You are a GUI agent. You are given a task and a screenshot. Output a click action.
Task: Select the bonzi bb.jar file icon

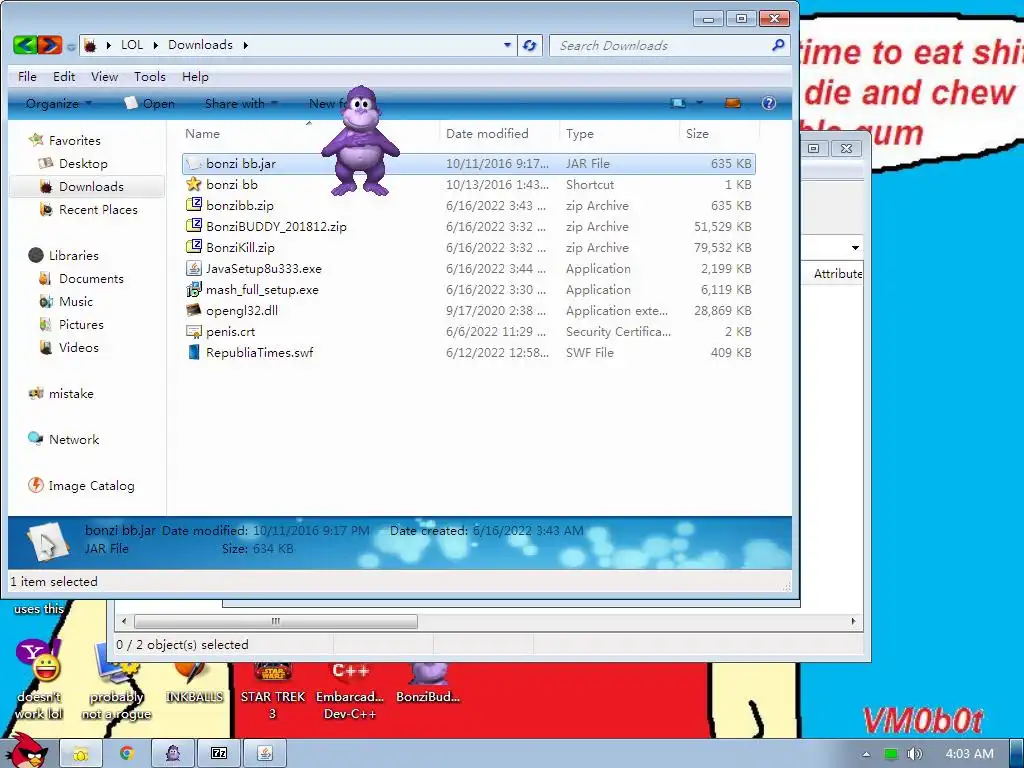point(194,163)
